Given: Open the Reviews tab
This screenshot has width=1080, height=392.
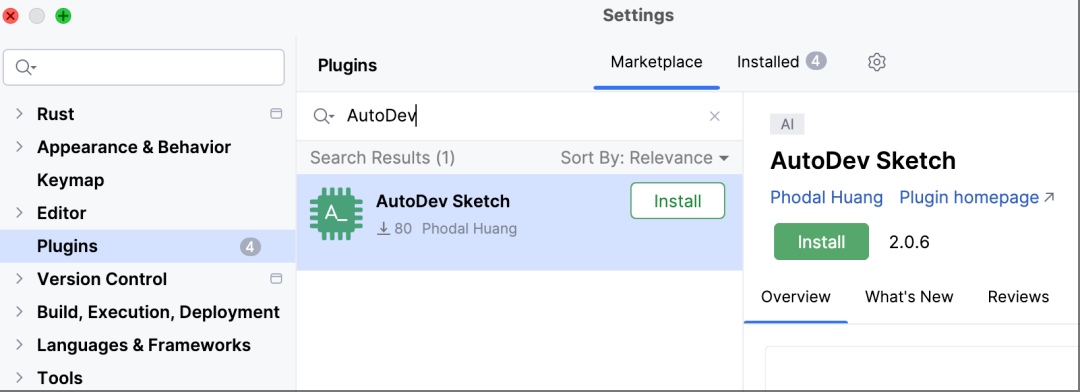Looking at the screenshot, I should [1018, 297].
